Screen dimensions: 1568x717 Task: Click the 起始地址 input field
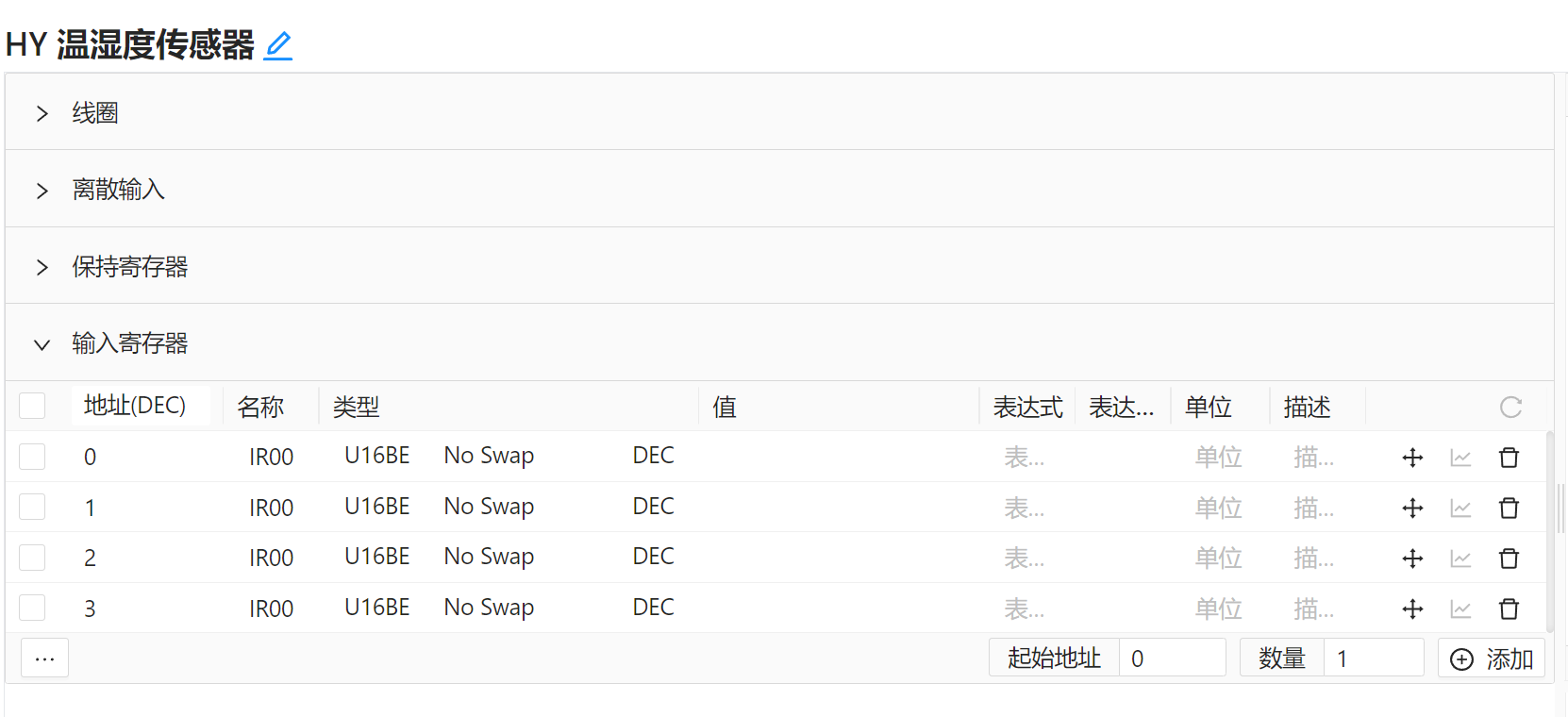tap(1172, 659)
